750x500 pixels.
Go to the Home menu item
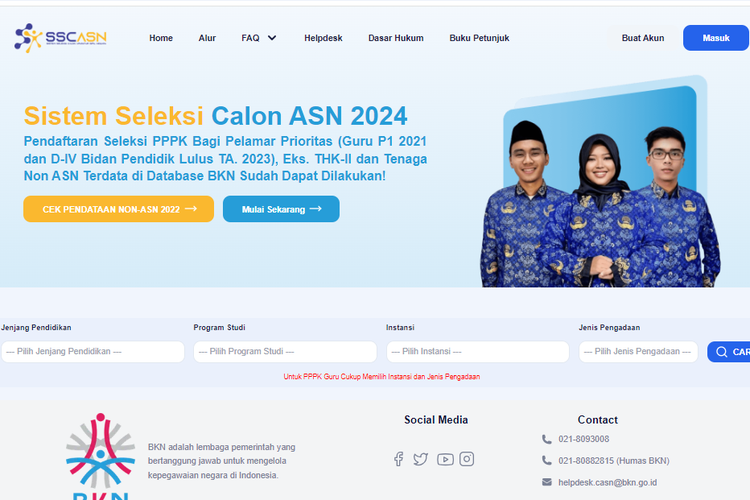click(161, 38)
